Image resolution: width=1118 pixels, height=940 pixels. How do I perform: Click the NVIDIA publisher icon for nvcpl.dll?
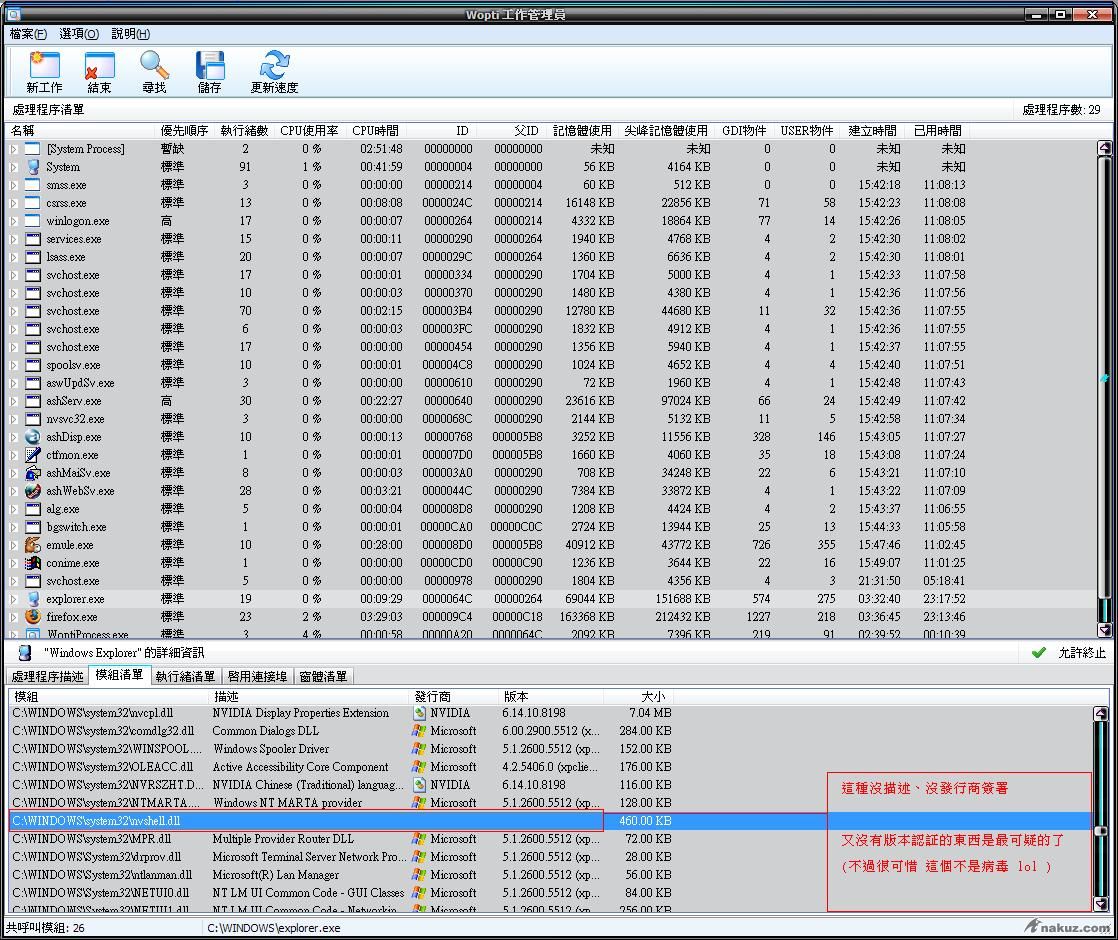[419, 712]
